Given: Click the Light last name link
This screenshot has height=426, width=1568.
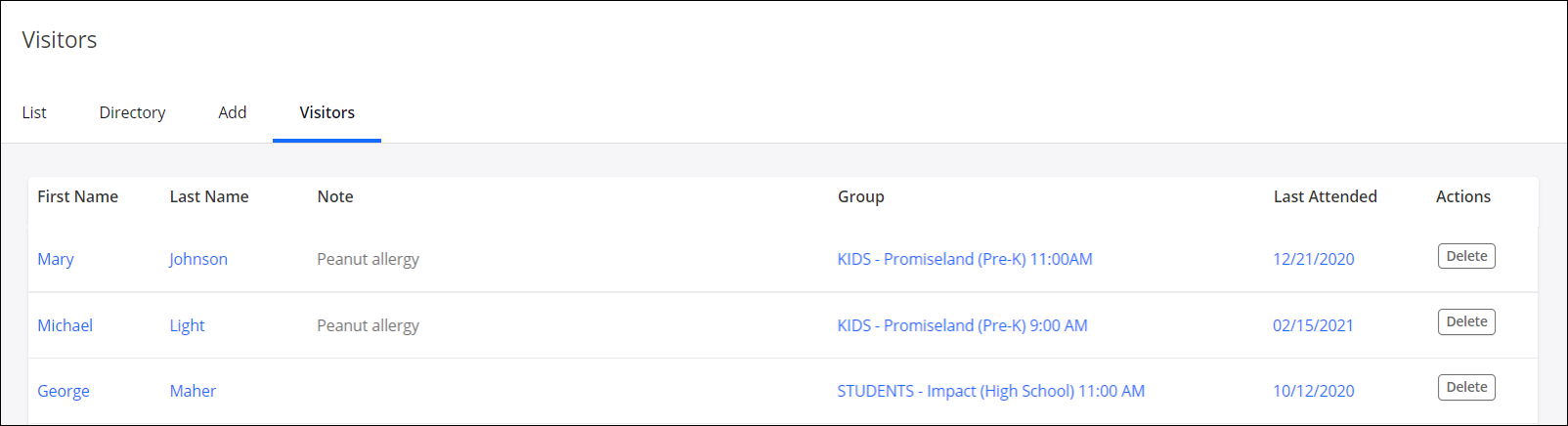Looking at the screenshot, I should (187, 325).
